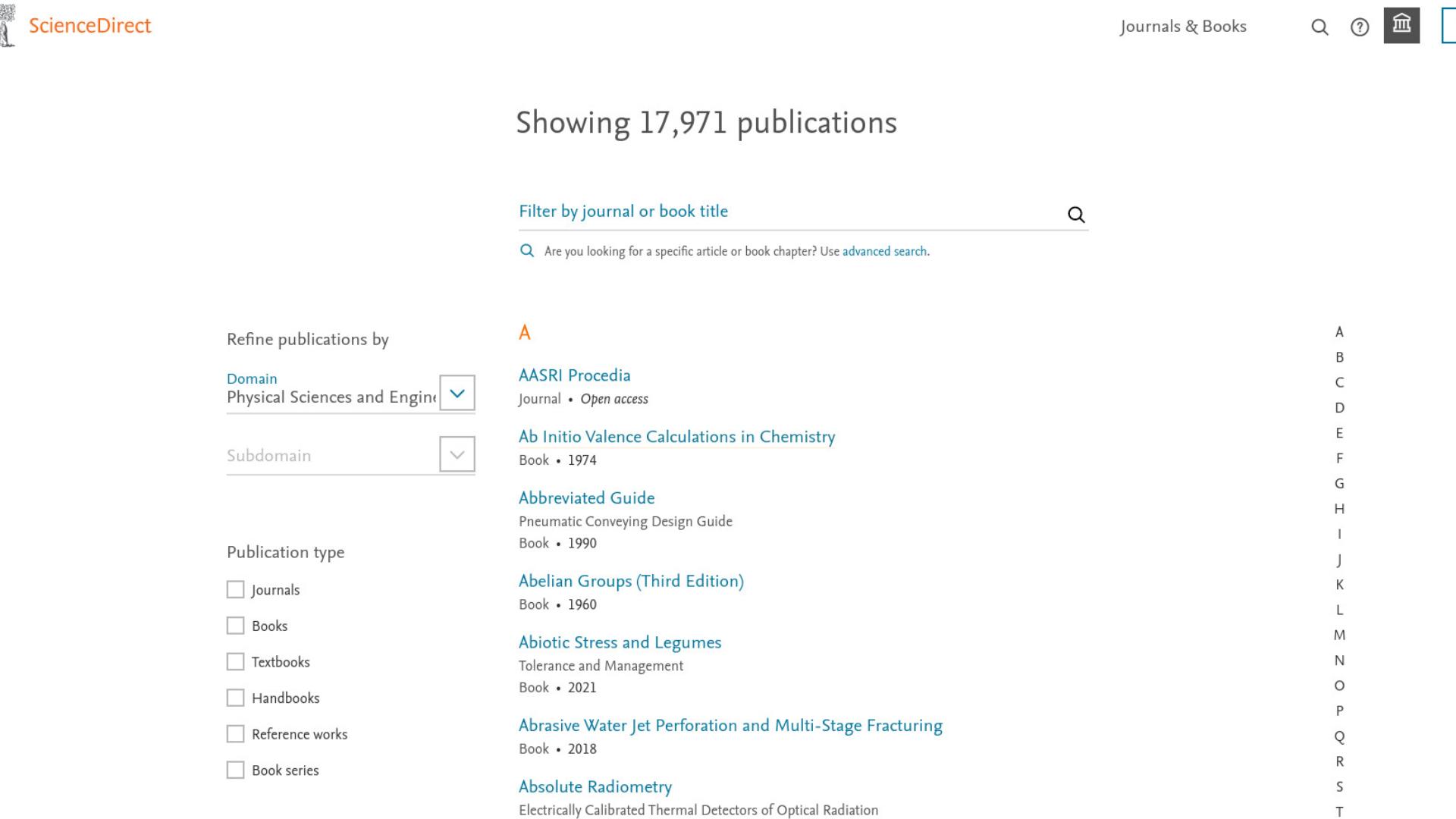The height and width of the screenshot is (819, 1456).
Task: Jump to letter B in index
Action: coord(1339,357)
